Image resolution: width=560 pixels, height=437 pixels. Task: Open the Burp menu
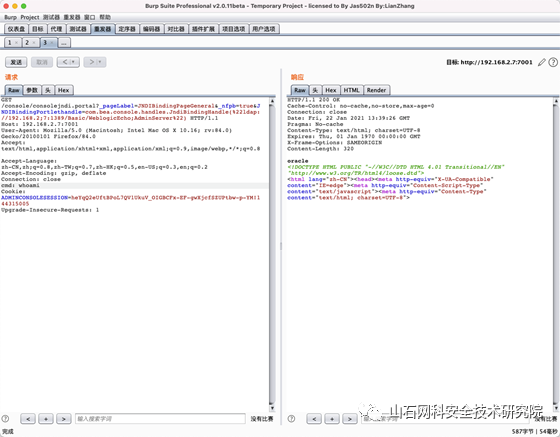coord(10,17)
